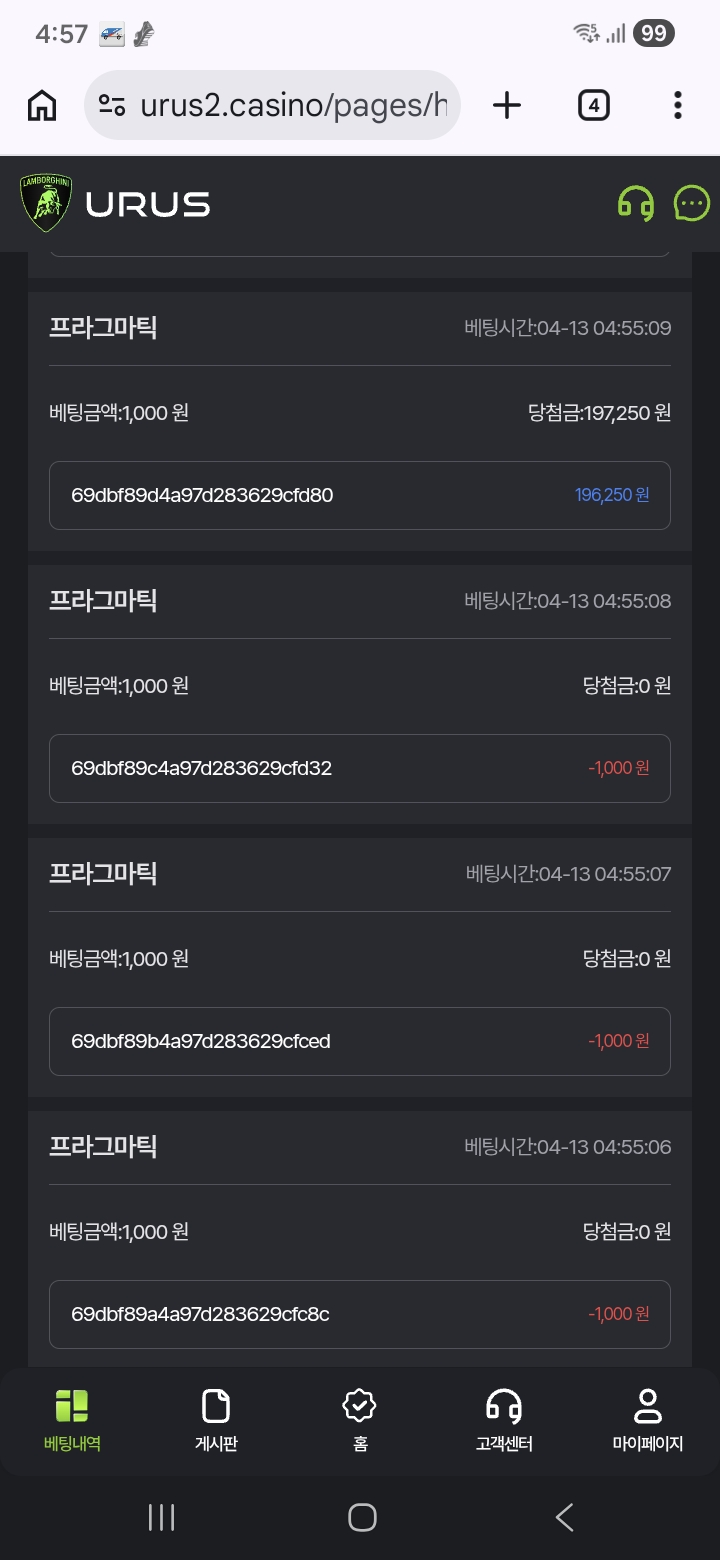This screenshot has height=1560, width=720.
Task: Open a new browser tab
Action: [507, 105]
